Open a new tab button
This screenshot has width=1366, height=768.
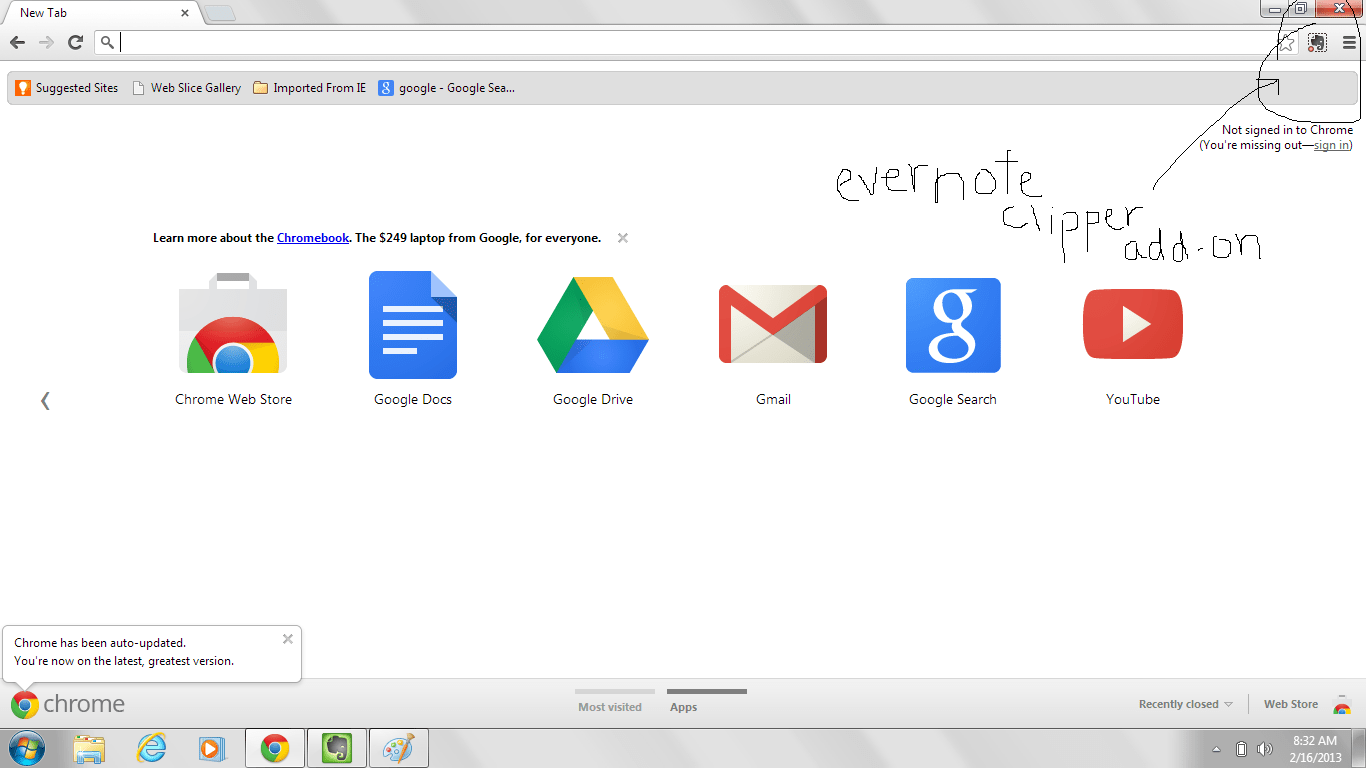tap(221, 13)
